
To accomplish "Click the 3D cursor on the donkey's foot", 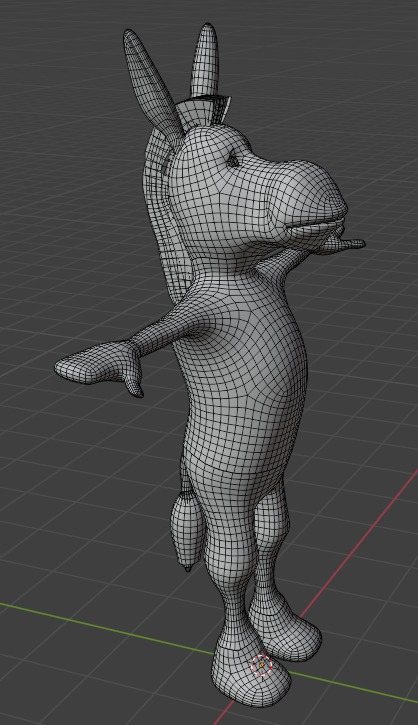I will pos(262,665).
